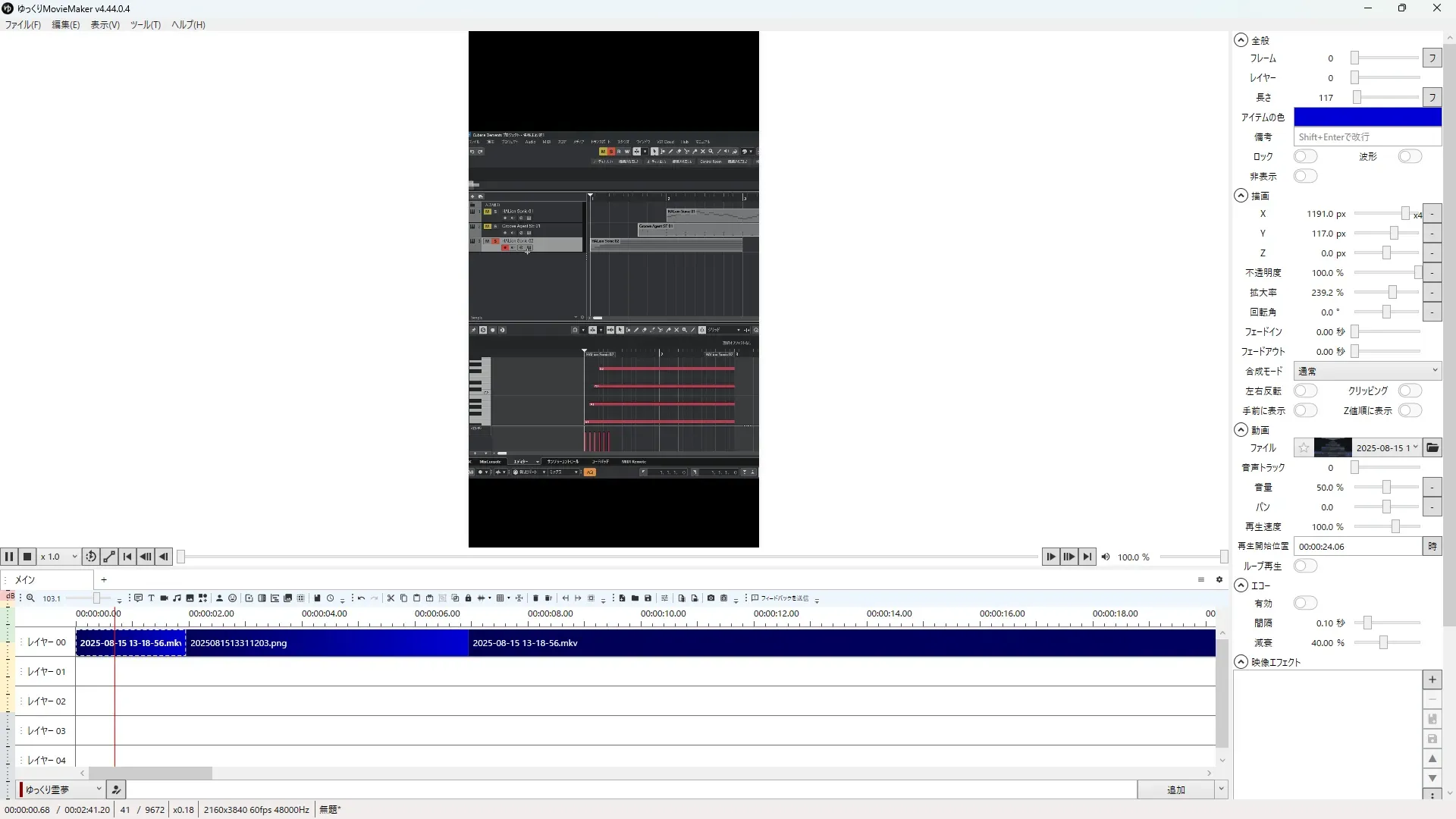Click the blue アイテムの色 color swatch
1456x819 pixels.
tap(1367, 118)
